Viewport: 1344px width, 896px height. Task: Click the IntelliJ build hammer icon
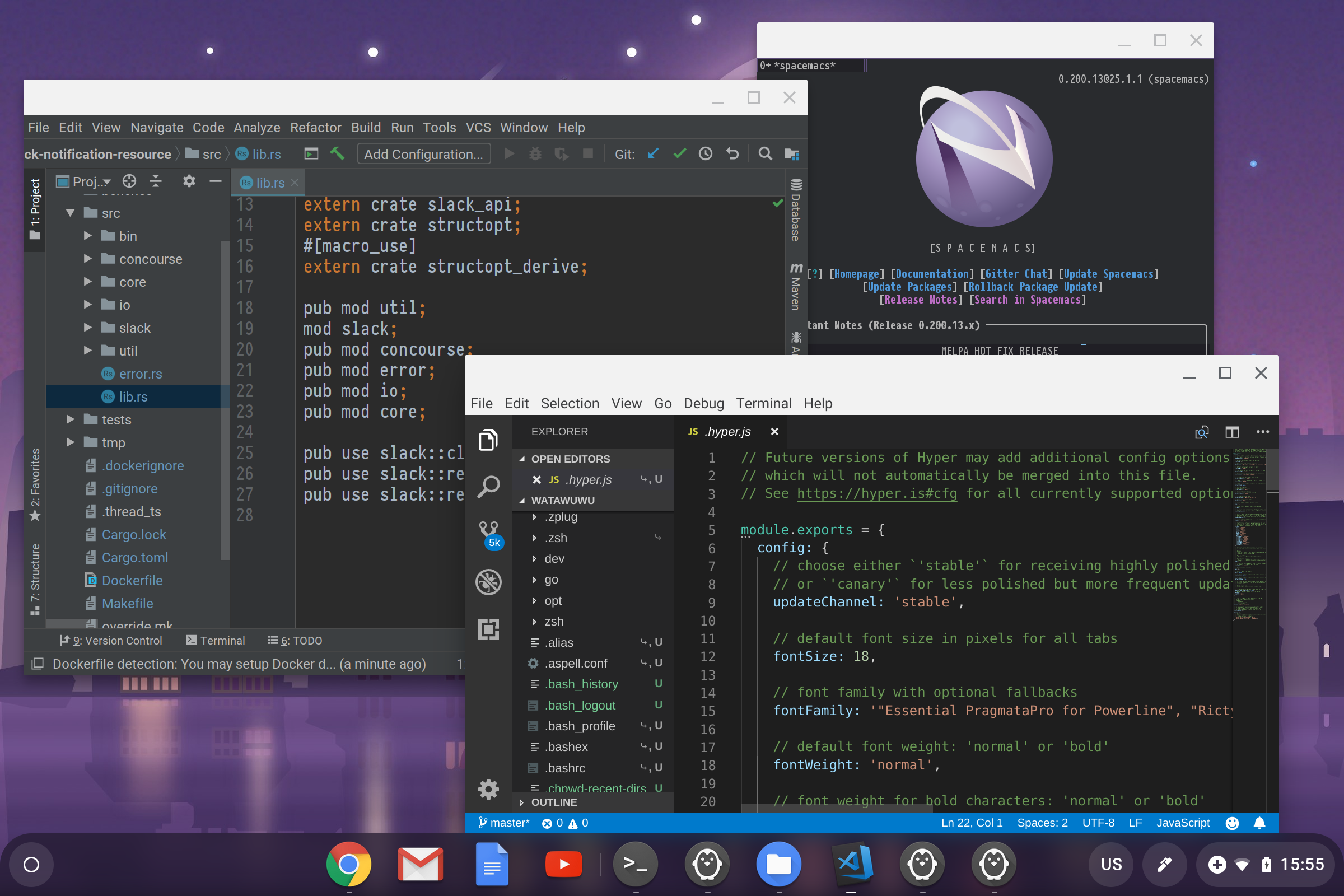337,153
